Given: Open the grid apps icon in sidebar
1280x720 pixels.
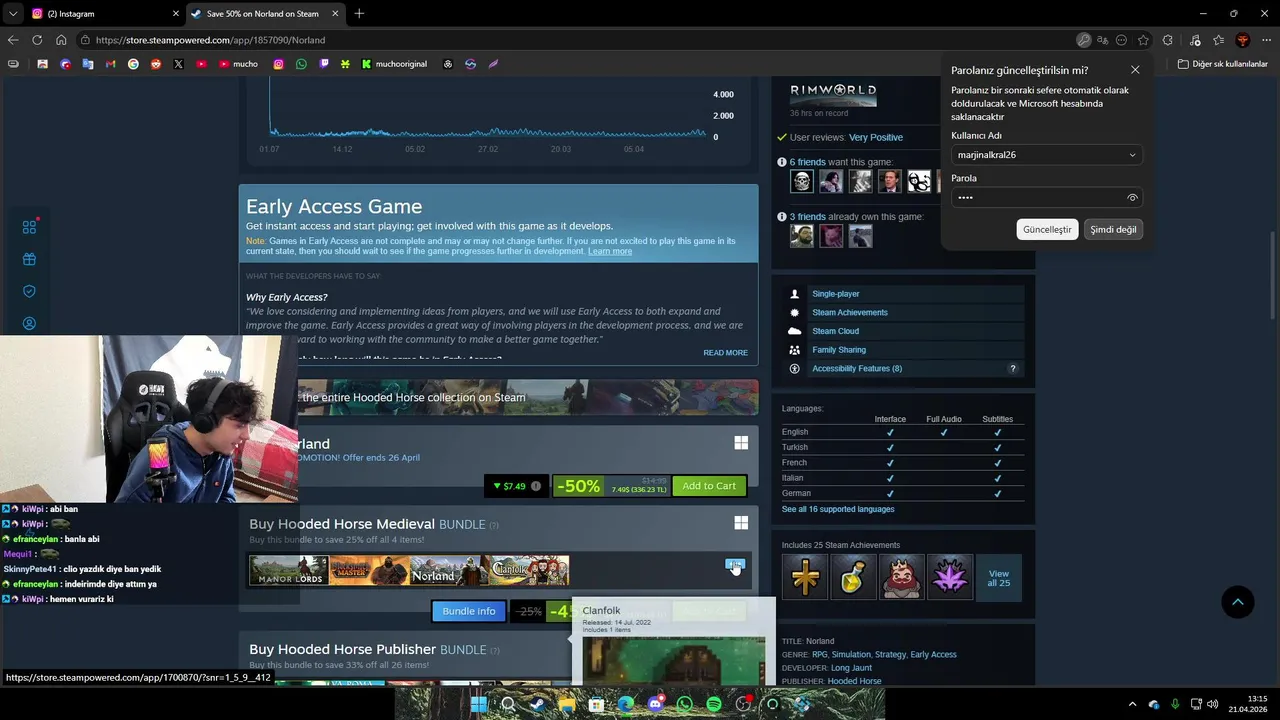Looking at the screenshot, I should tap(29, 227).
